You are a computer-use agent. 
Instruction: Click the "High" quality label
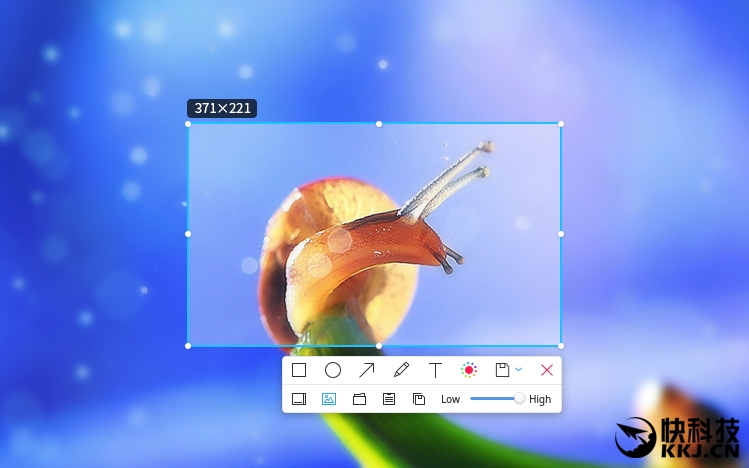(540, 399)
